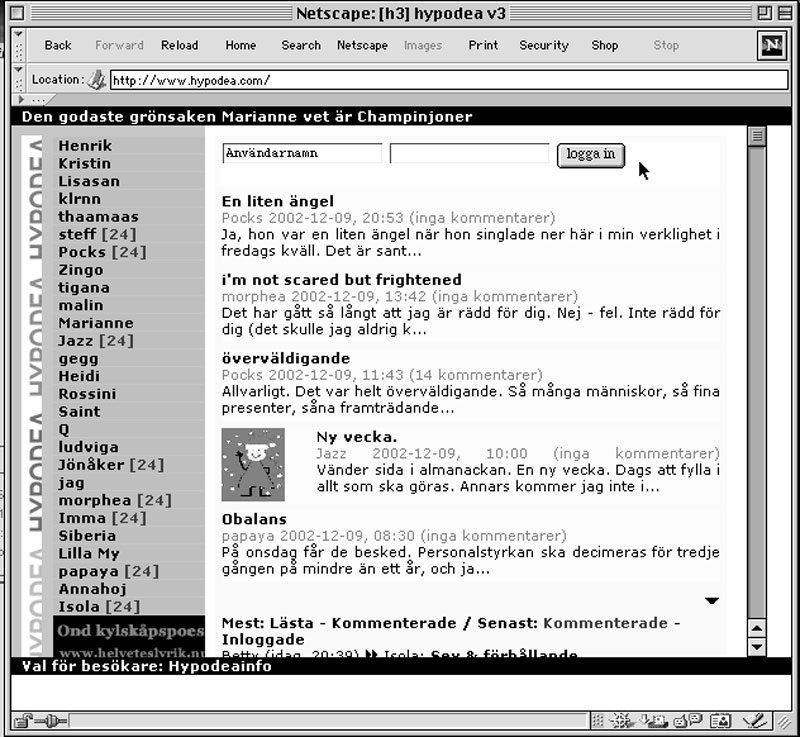Click the Netscape N logo icon
This screenshot has width=800, height=737.
coord(771,46)
